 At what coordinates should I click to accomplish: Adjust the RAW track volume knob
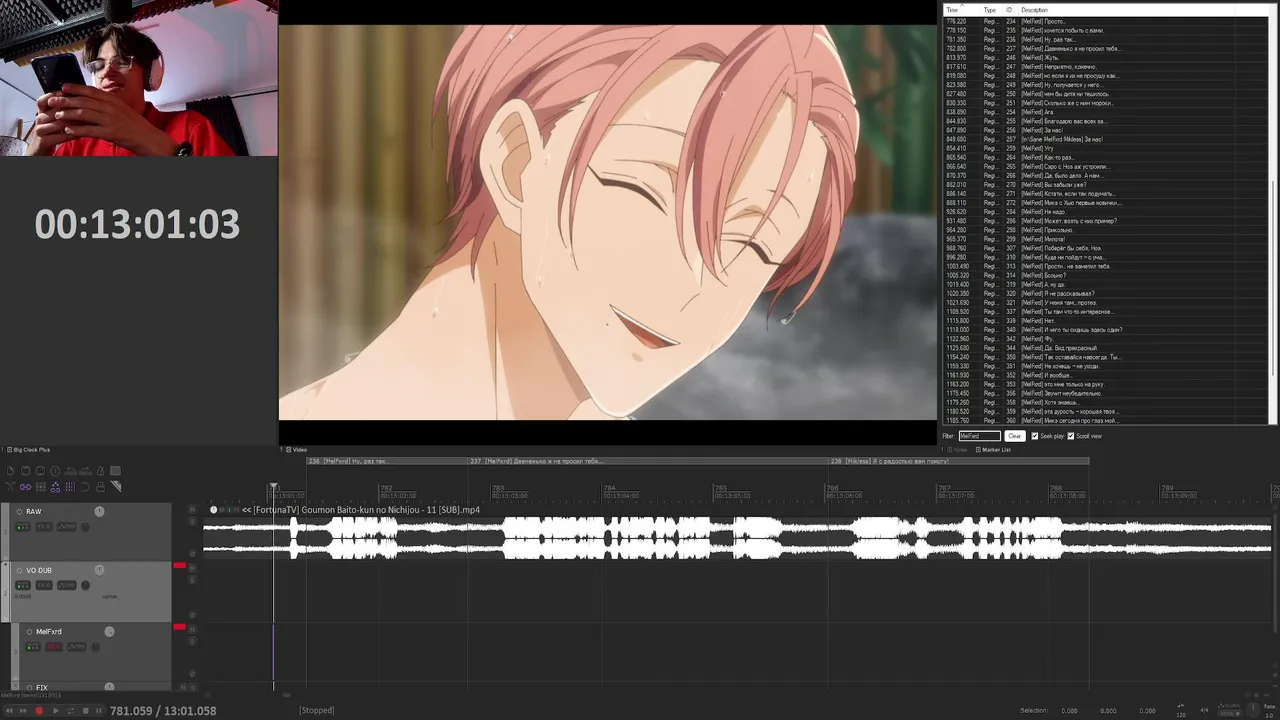coord(99,511)
